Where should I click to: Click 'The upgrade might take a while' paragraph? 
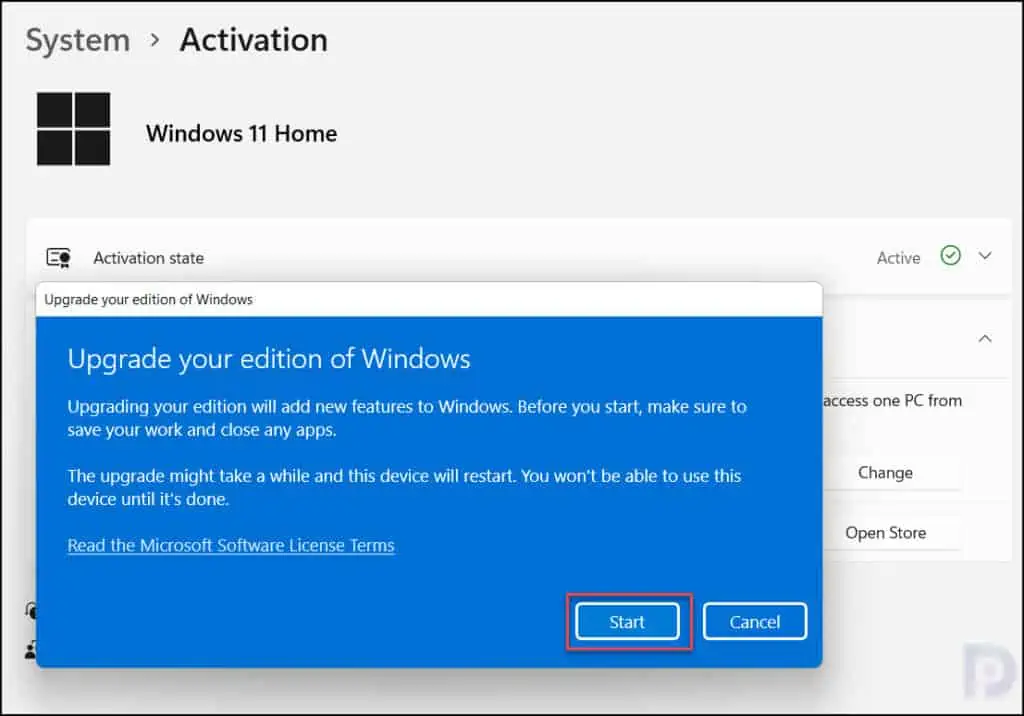point(404,487)
